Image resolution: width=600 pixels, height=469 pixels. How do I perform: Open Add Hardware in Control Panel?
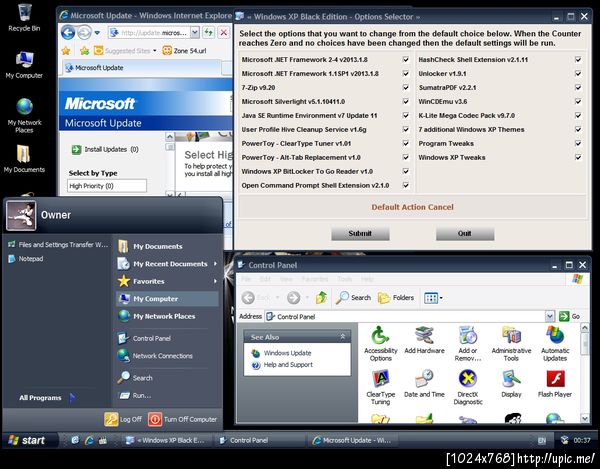point(424,340)
